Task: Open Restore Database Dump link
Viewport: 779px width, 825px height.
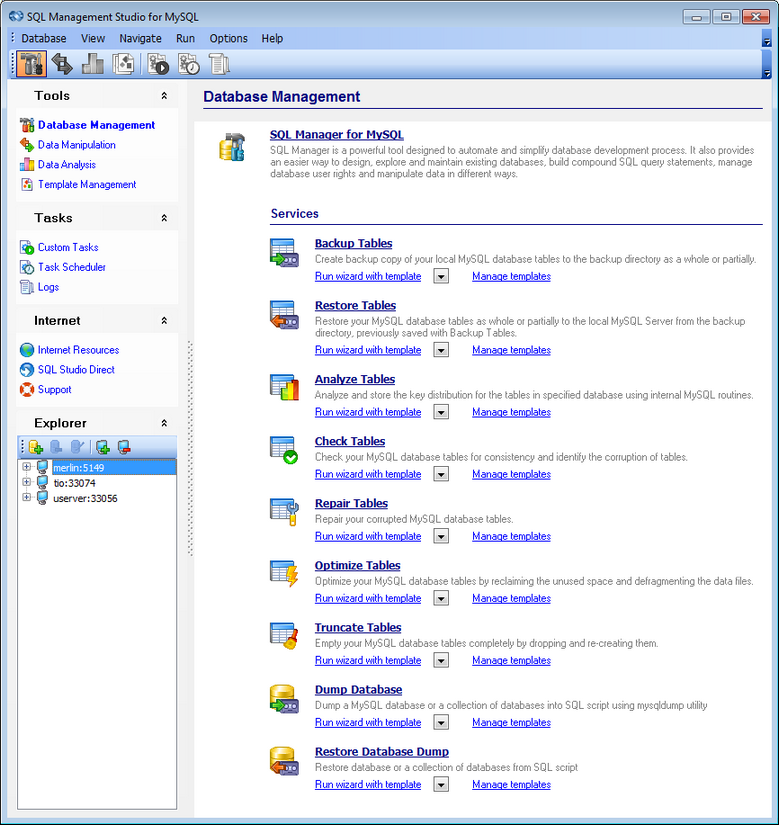Action: (x=382, y=752)
